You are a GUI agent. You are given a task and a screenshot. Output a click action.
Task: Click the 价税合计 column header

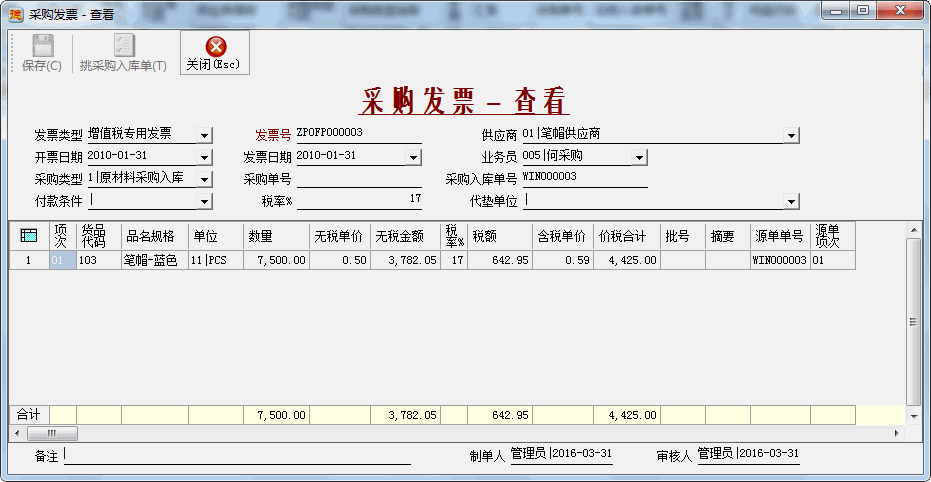pyautogui.click(x=627, y=236)
